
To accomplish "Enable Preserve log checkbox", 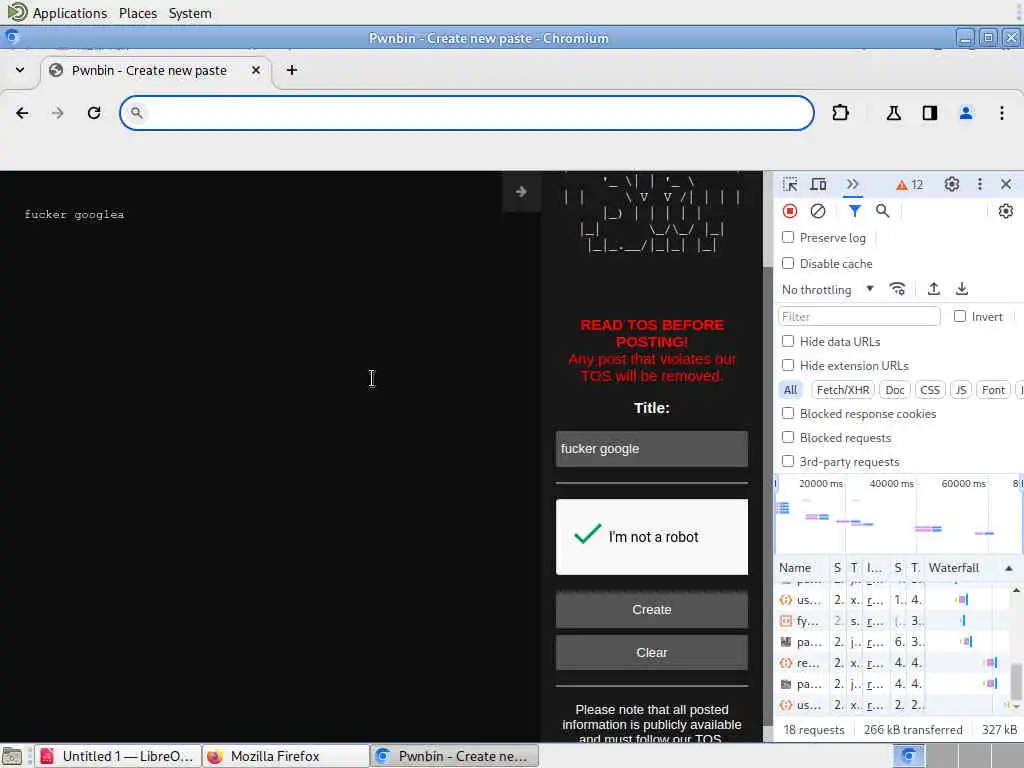I will point(788,237).
